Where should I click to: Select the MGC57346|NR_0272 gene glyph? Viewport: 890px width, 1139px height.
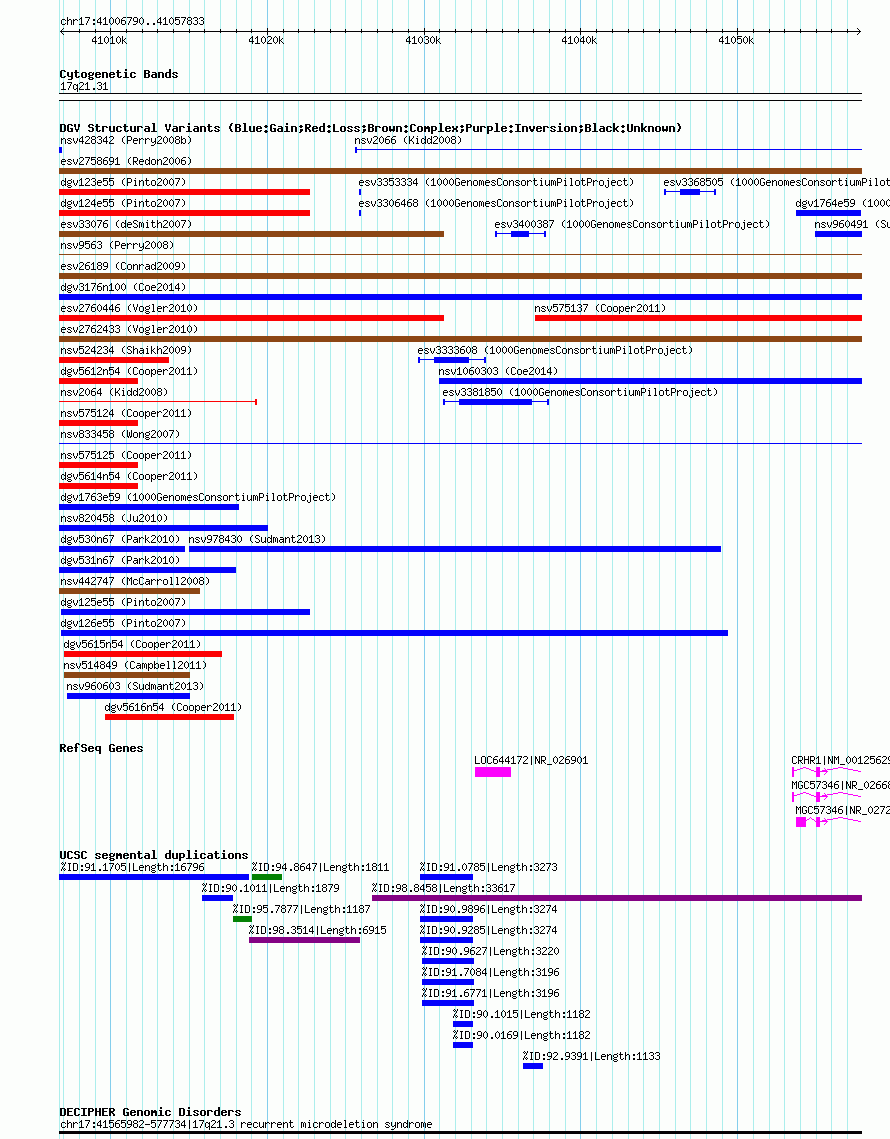point(827,822)
